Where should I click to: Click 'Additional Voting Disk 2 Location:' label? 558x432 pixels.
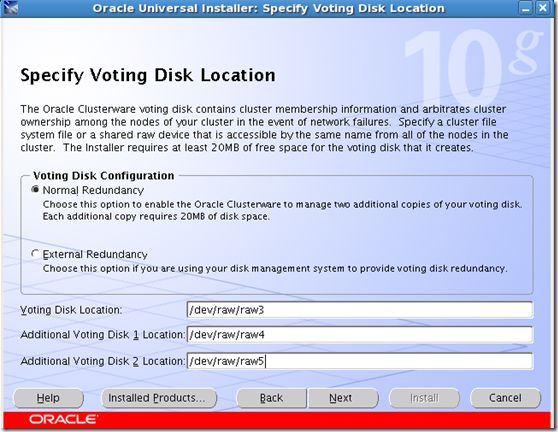tap(103, 361)
